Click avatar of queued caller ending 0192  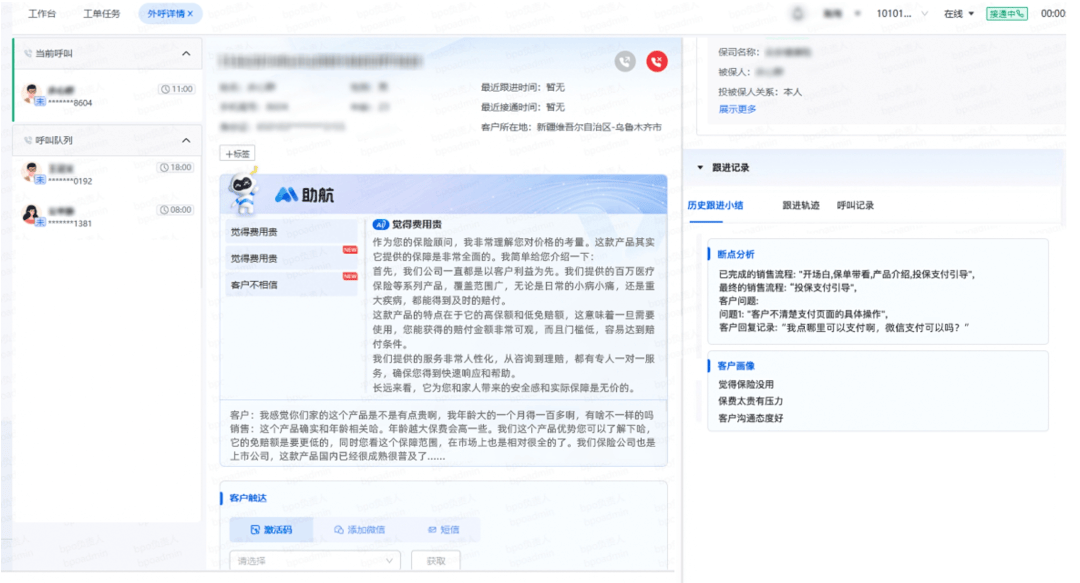[x=31, y=172]
